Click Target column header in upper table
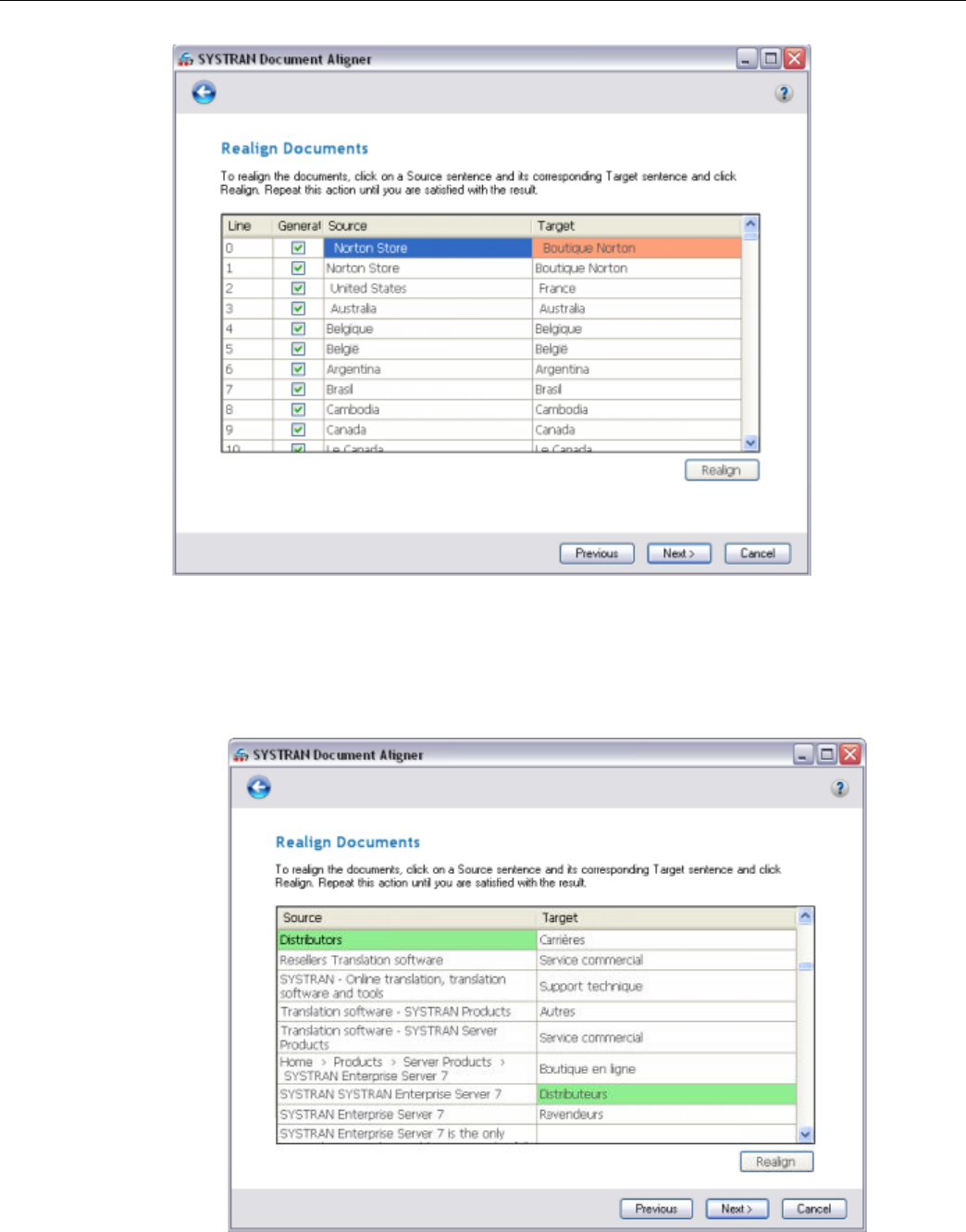Image resolution: width=966 pixels, height=1232 pixels. [x=637, y=226]
